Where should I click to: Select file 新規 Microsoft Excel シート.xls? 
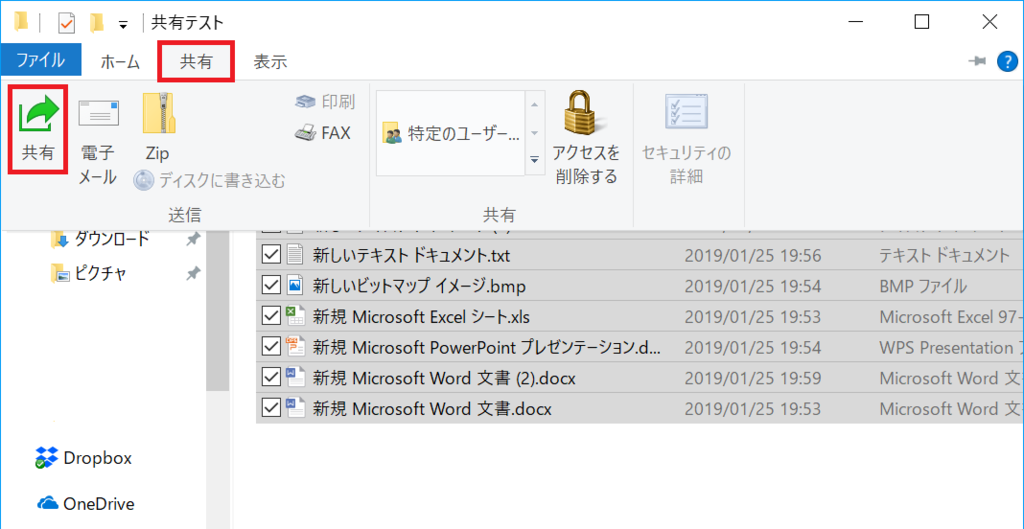pyautogui.click(x=421, y=317)
